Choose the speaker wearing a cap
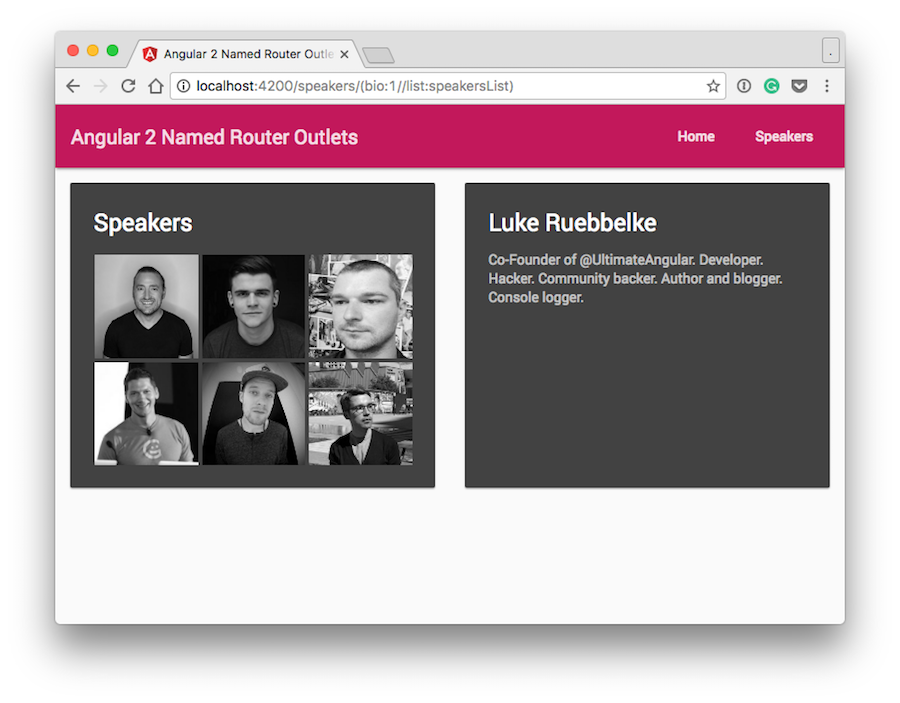 [x=253, y=413]
